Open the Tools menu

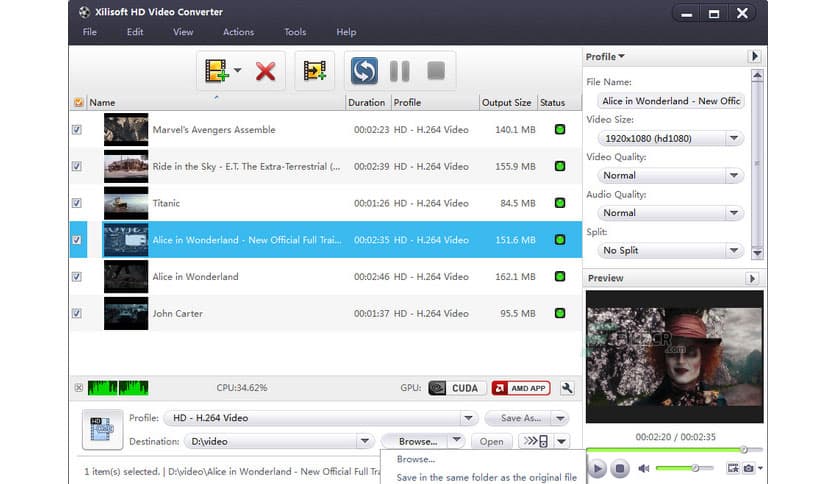pos(295,32)
